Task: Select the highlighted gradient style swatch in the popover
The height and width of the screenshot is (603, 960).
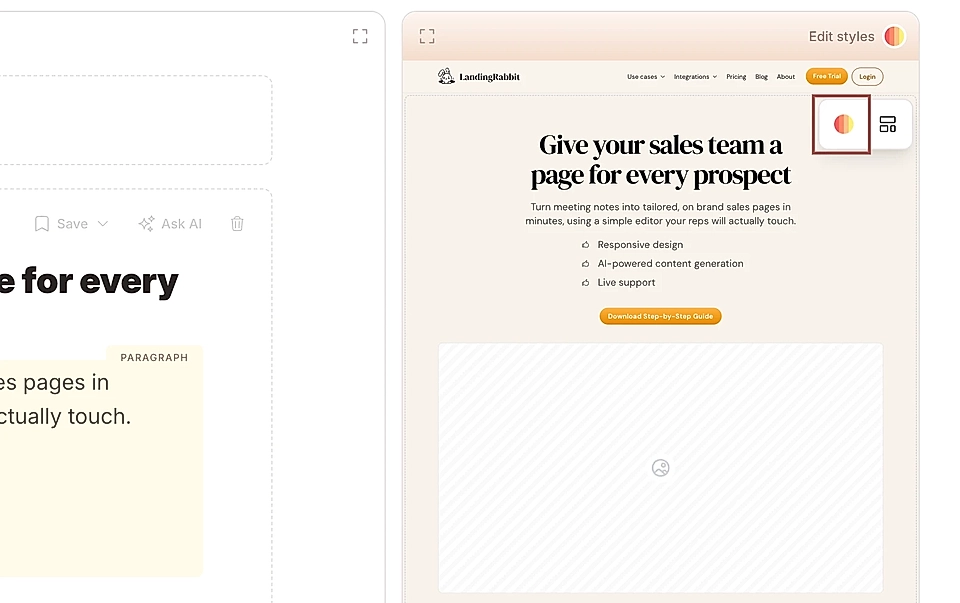Action: click(841, 124)
